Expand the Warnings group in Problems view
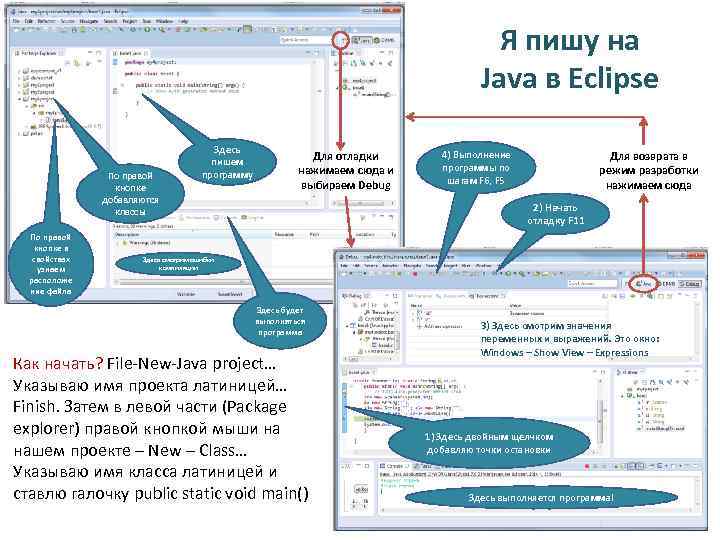The image size is (720, 540). 118,243
